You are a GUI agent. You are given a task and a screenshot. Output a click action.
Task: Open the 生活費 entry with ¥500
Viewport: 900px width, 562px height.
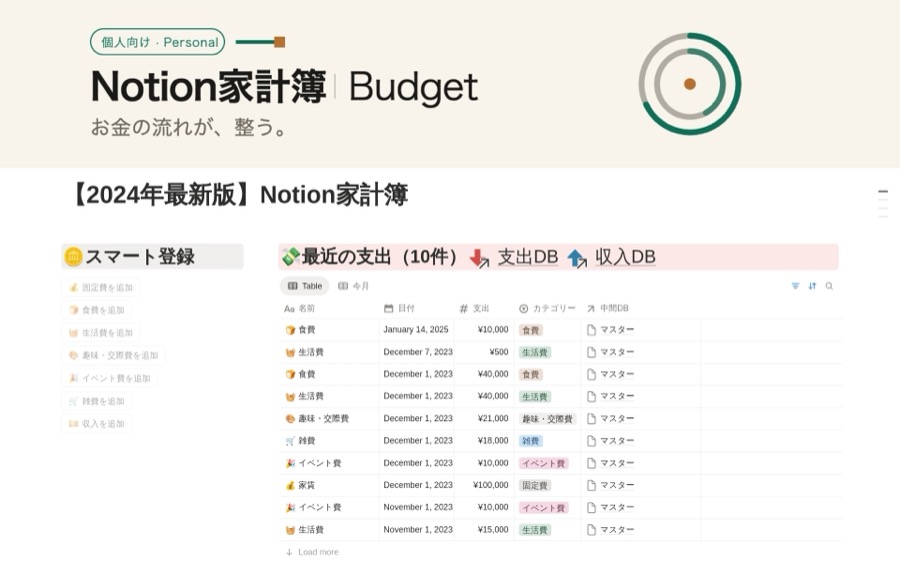pos(311,352)
